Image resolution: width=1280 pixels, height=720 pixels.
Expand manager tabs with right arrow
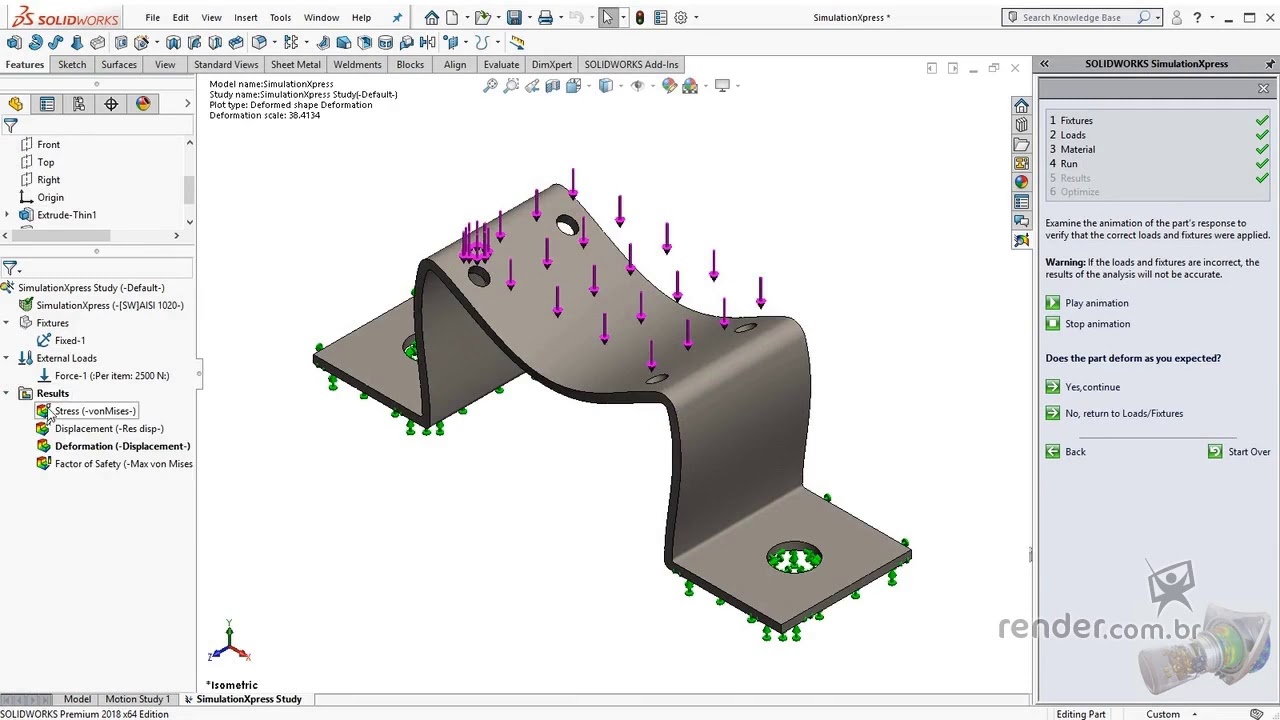click(x=187, y=104)
